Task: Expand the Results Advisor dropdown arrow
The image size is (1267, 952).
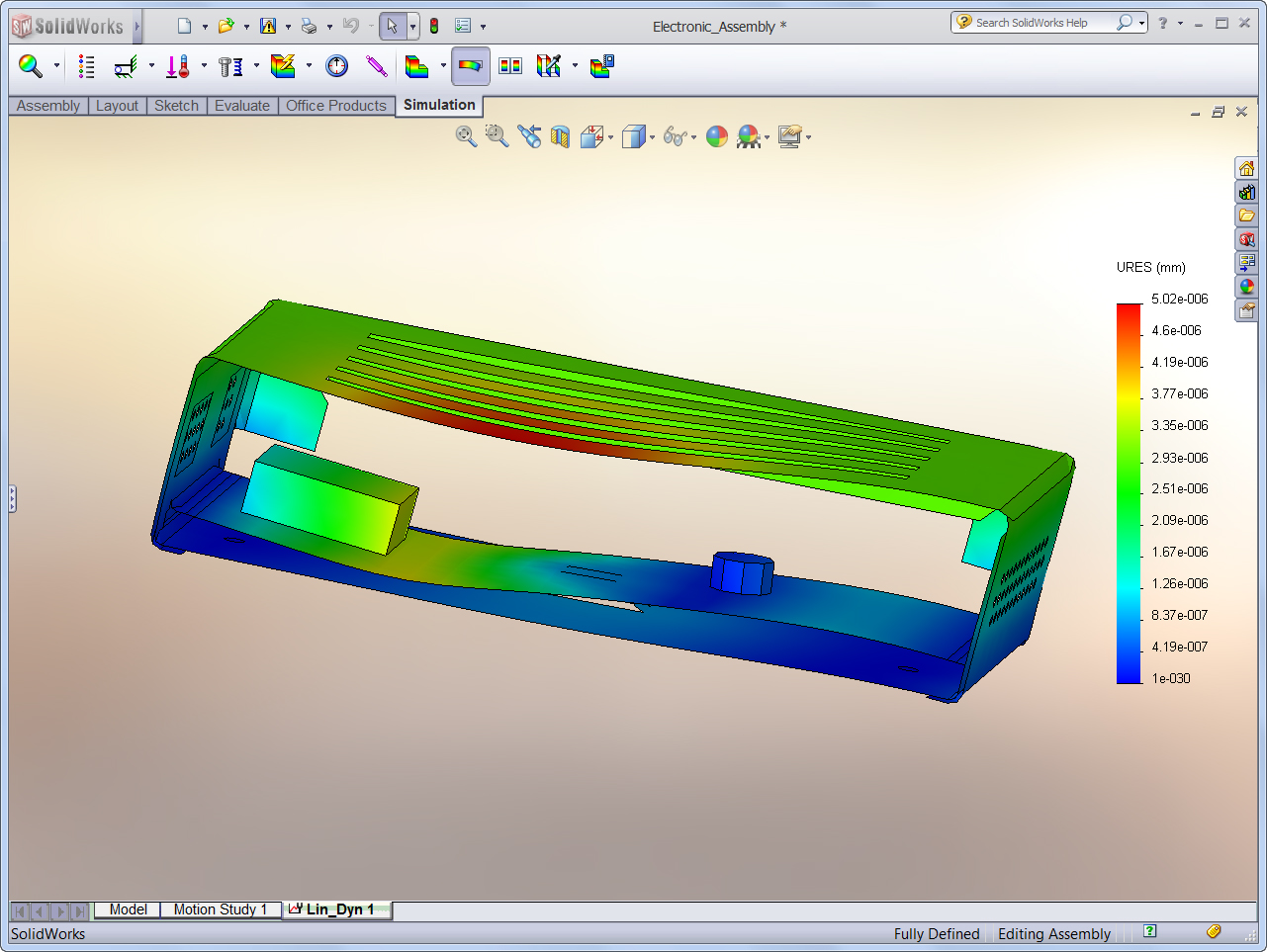Action: click(x=443, y=66)
